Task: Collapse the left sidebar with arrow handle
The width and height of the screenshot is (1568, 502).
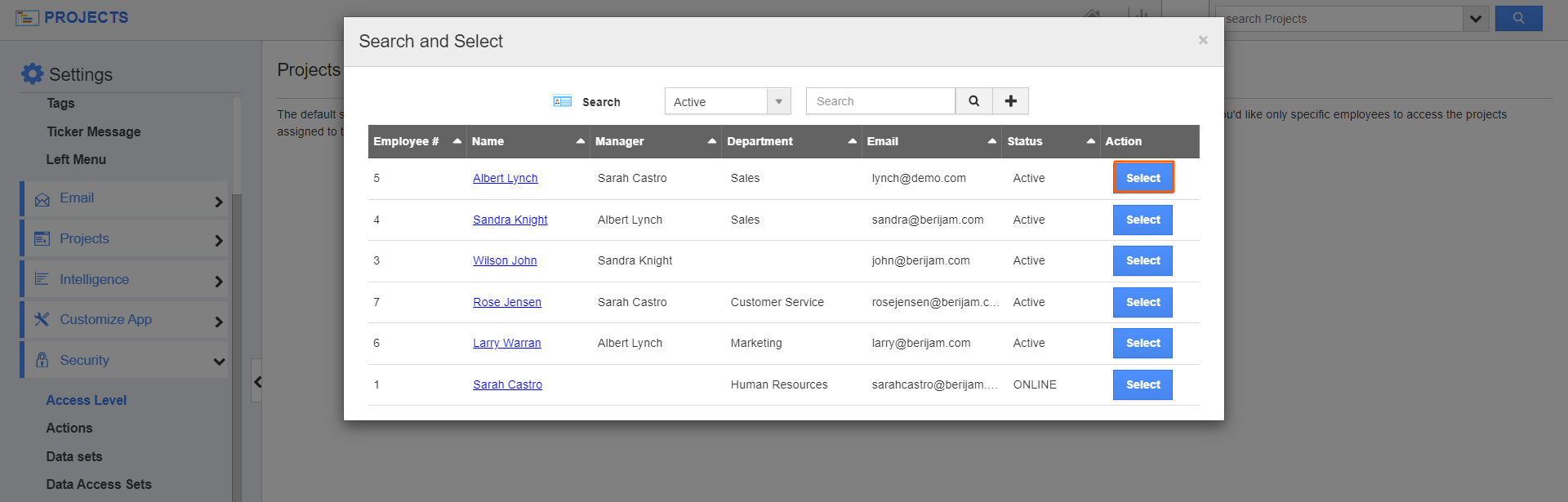Action: click(257, 381)
